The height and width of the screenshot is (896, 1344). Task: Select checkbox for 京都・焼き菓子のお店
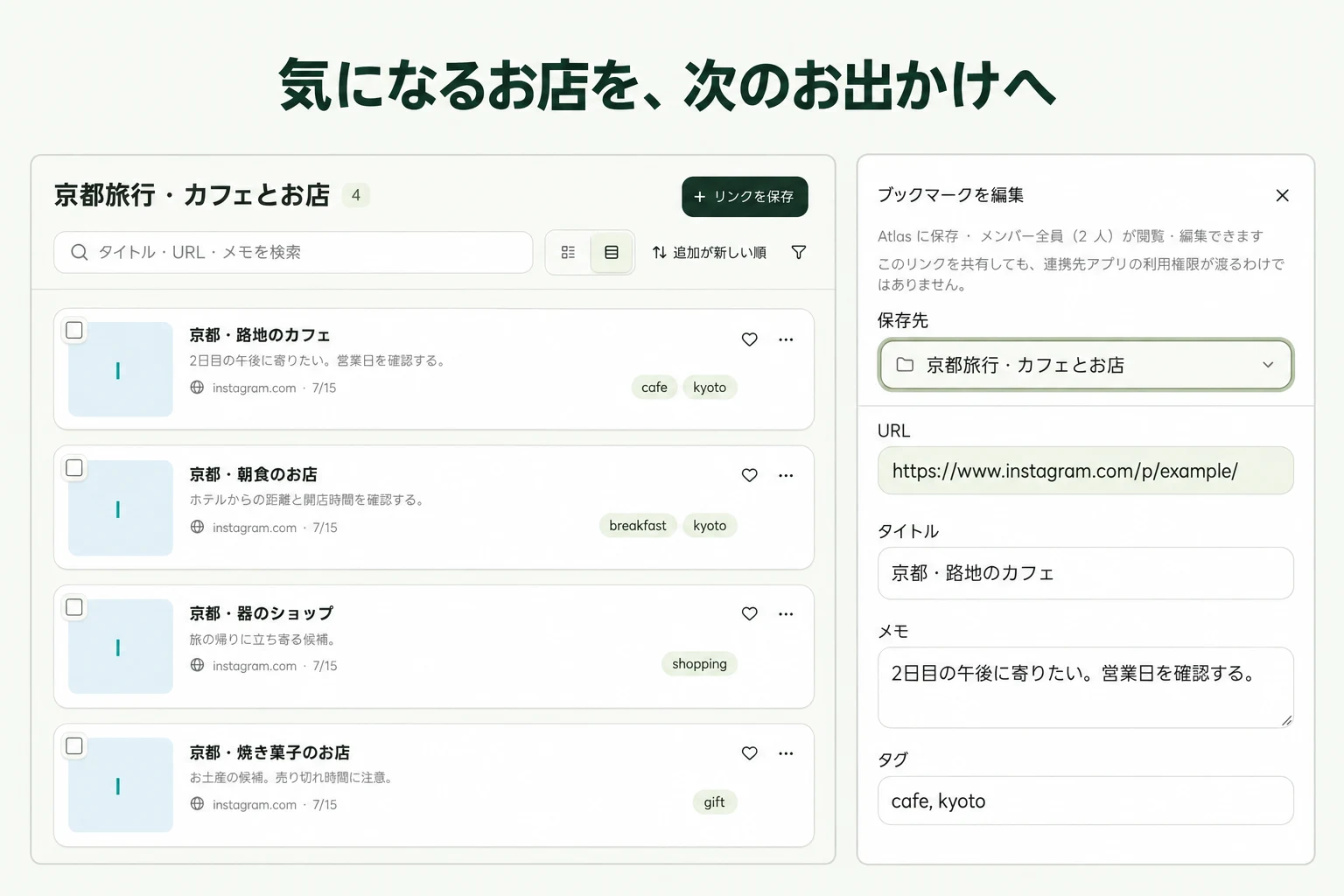tap(74, 745)
